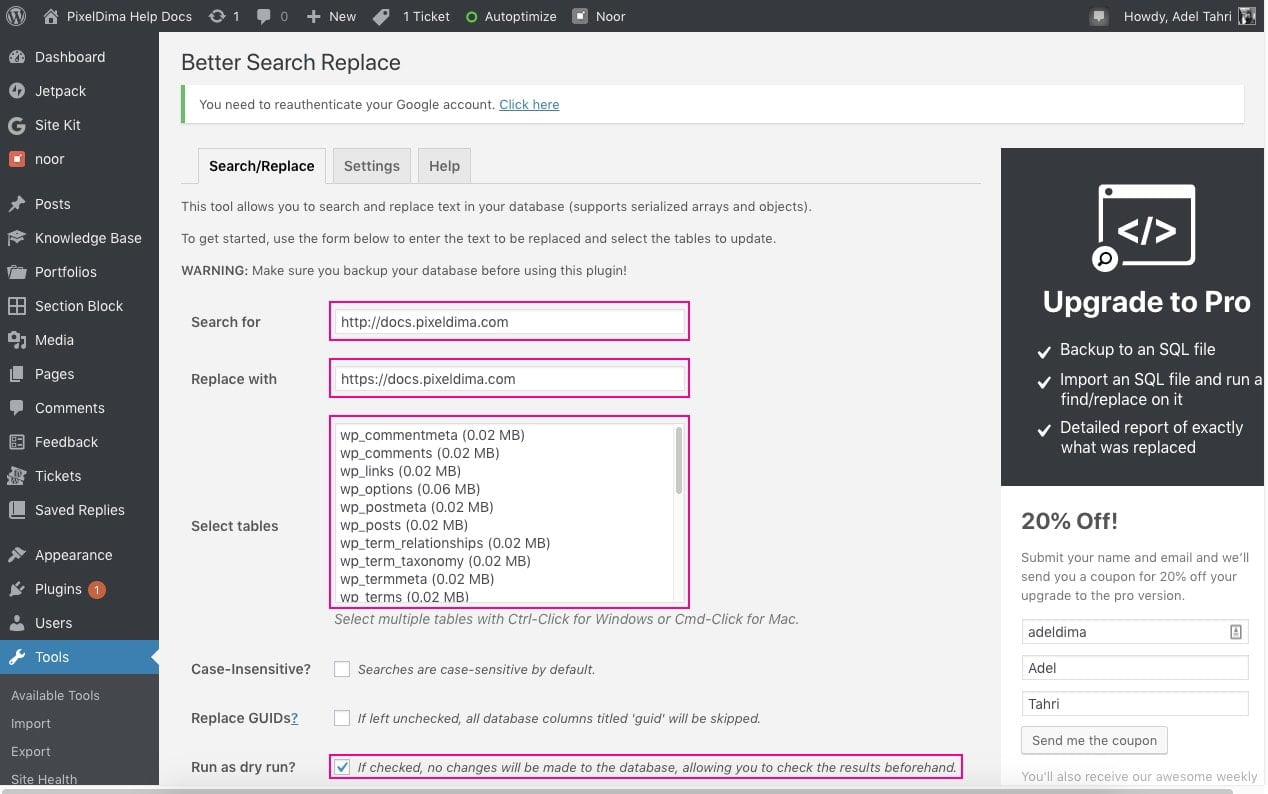Open the Noor menu in the admin bar

point(598,16)
